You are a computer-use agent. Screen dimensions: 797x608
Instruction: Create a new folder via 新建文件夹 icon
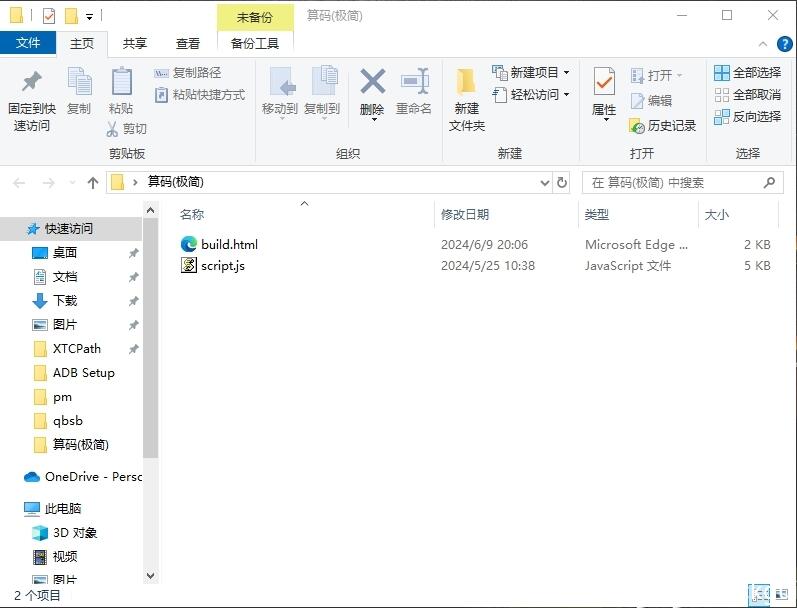[x=466, y=82]
